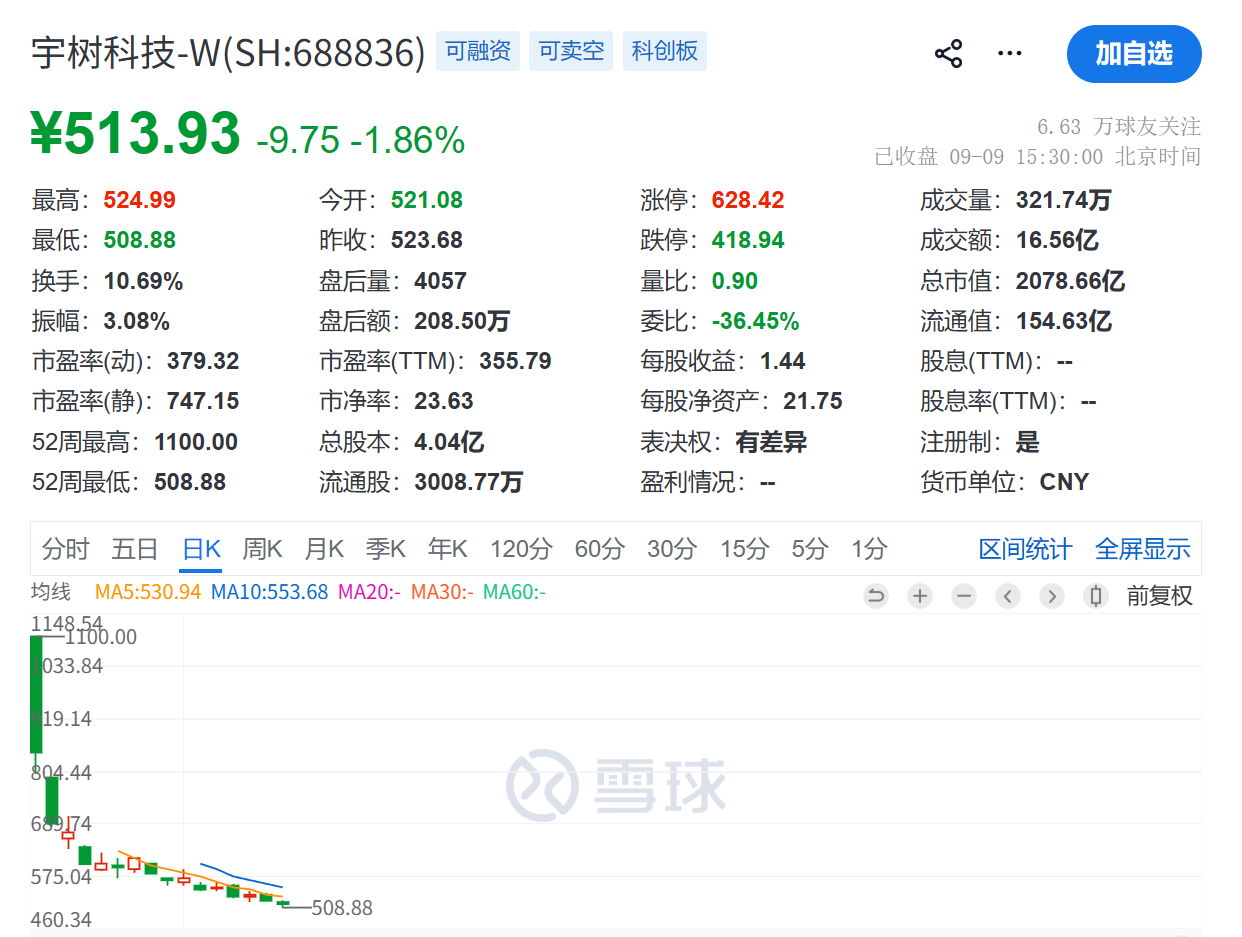
Task: Click the 52周最高 value 1100.00
Action: (196, 442)
